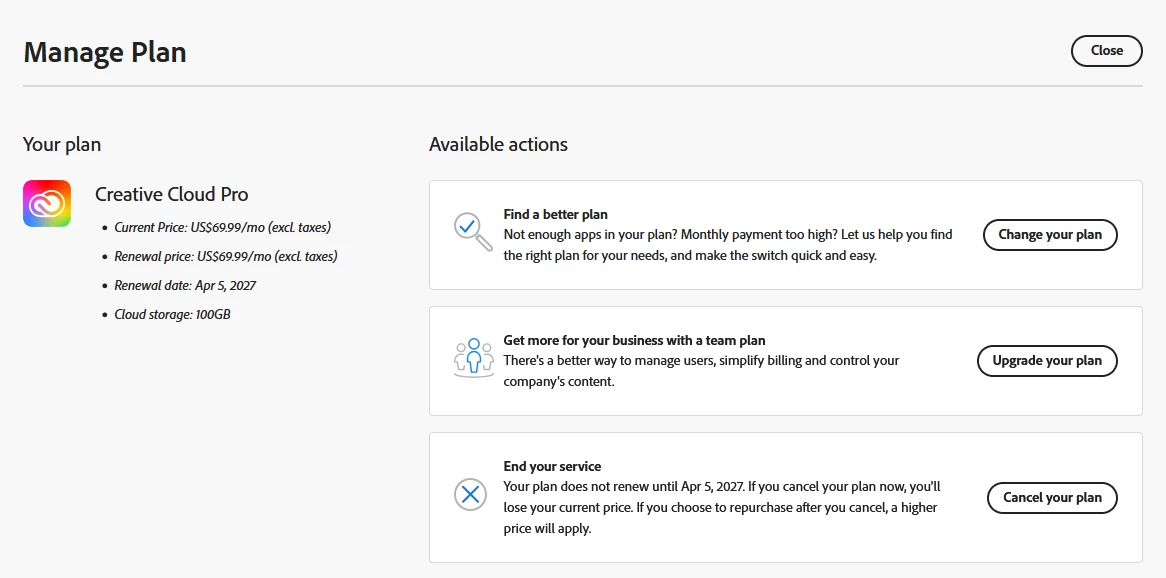
Task: Click the Creative Cloud rainbow logo icon
Action: point(47,203)
